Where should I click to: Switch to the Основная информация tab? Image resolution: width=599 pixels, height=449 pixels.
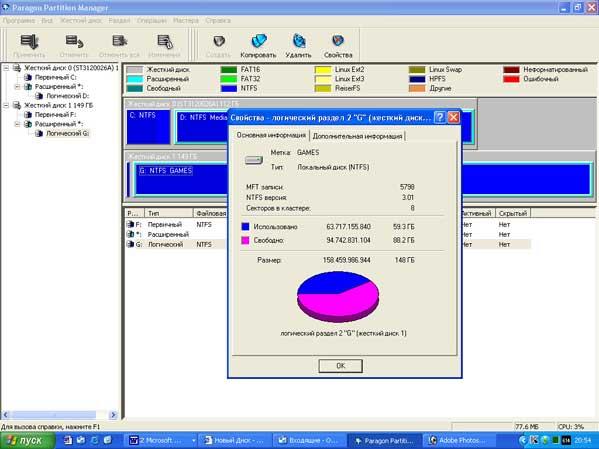[271, 135]
